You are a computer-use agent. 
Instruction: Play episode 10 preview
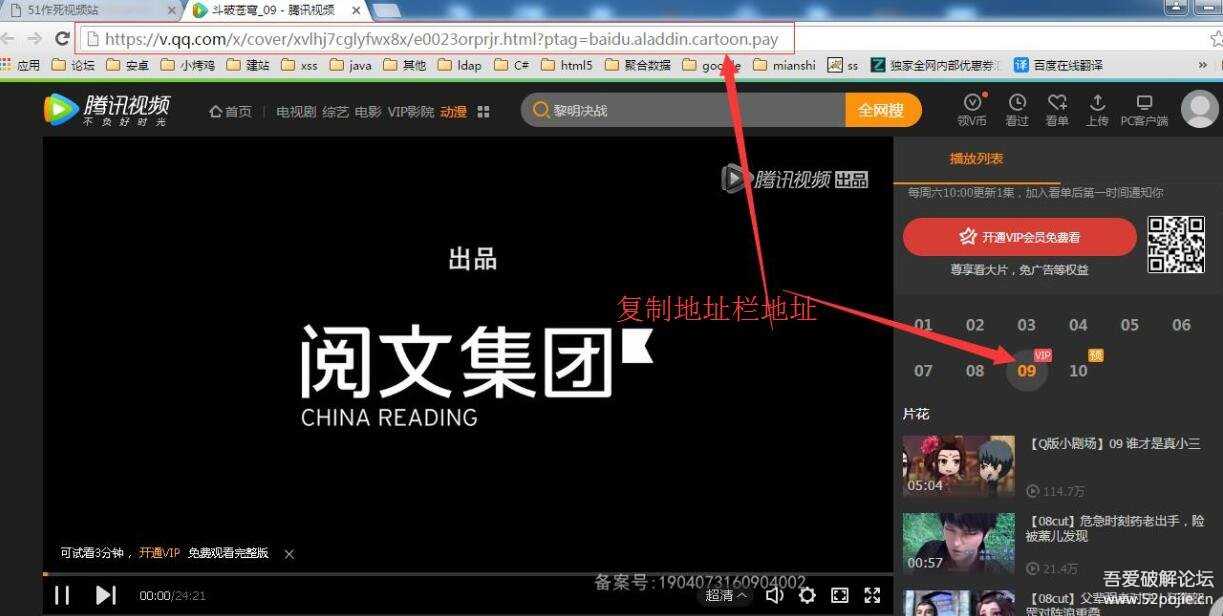1078,371
